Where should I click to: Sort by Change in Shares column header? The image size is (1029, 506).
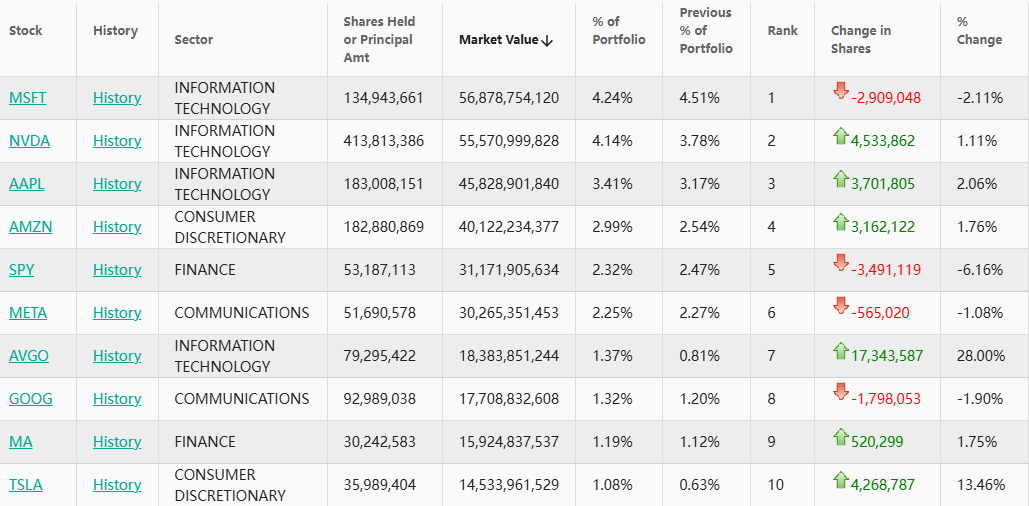click(860, 39)
